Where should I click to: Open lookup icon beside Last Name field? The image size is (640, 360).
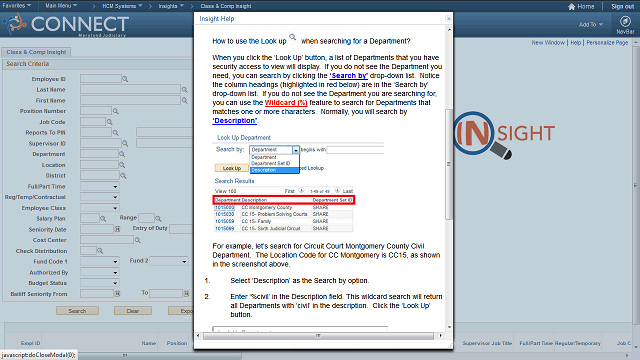pyautogui.click(x=184, y=90)
